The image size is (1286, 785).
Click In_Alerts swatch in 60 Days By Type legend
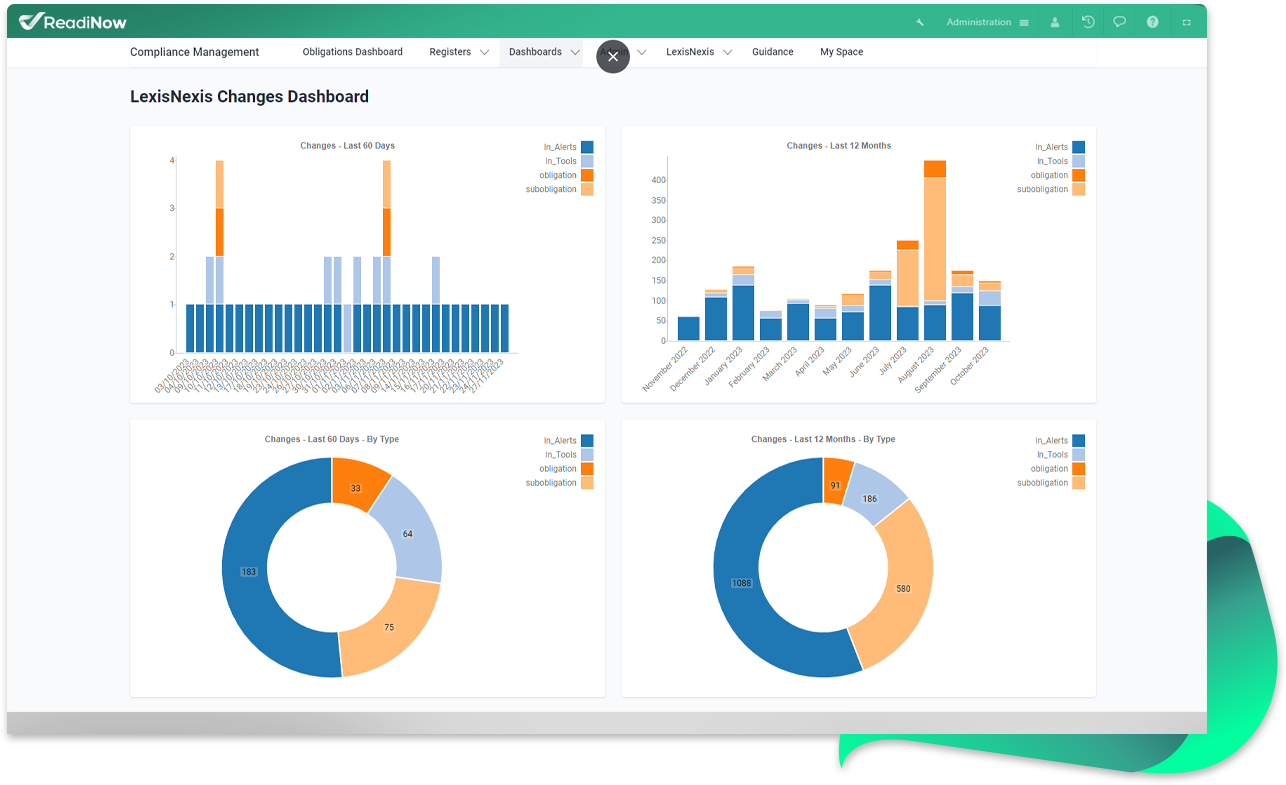[x=587, y=440]
